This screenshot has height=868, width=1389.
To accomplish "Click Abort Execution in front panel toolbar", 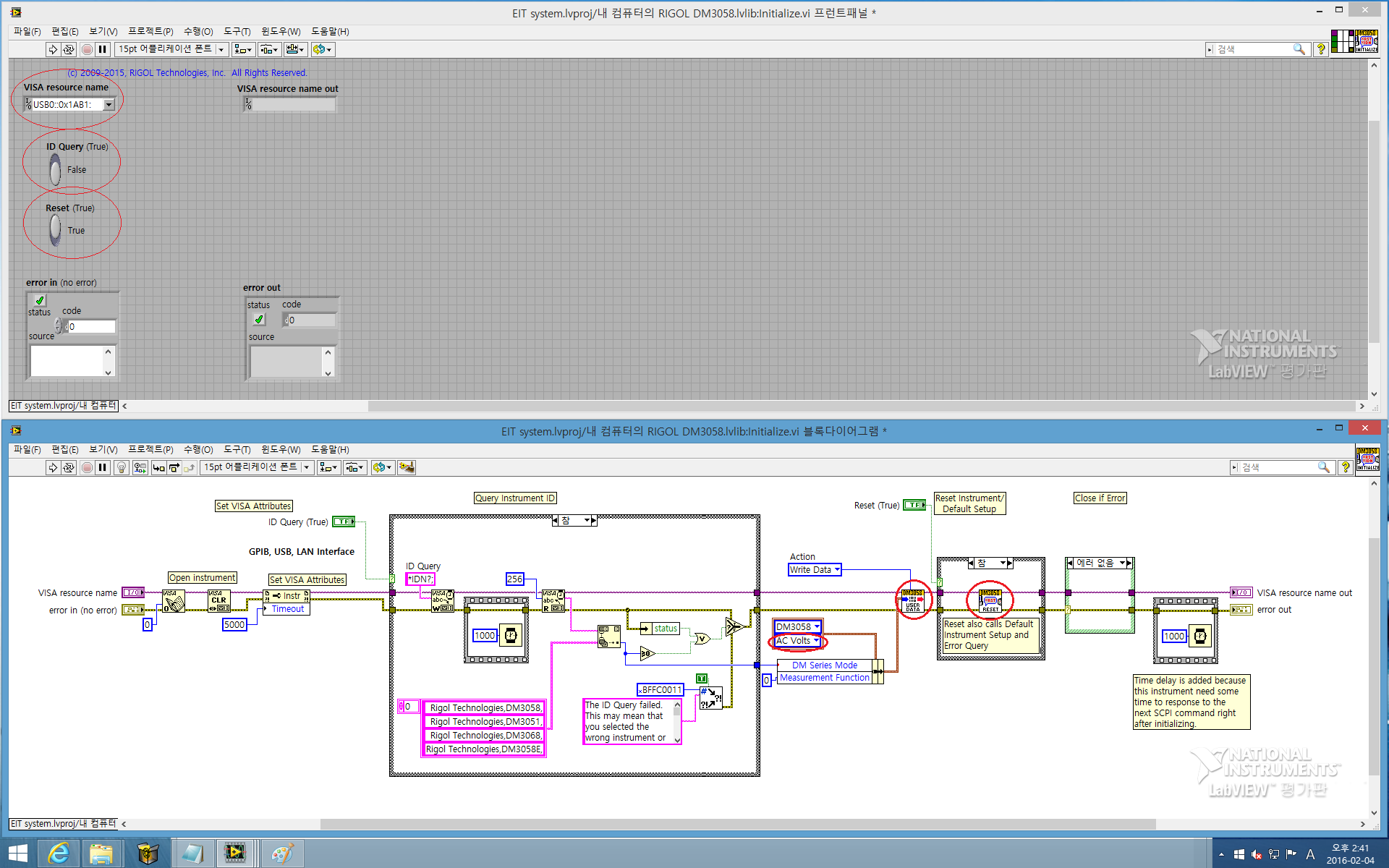I will pyautogui.click(x=87, y=49).
